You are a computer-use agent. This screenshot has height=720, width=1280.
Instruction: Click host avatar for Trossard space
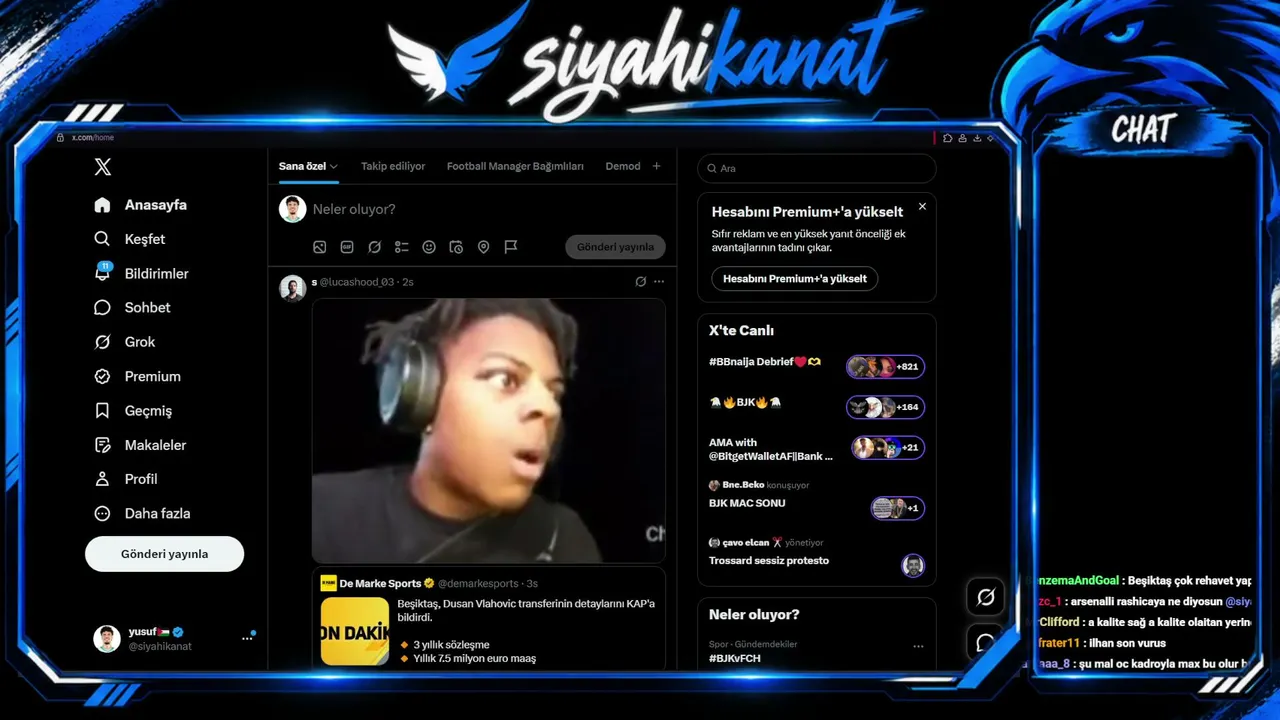(x=913, y=565)
